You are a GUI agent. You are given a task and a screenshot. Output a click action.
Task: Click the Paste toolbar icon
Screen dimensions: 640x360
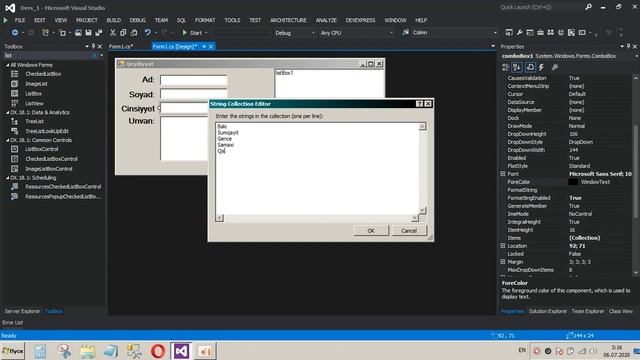coord(133,33)
